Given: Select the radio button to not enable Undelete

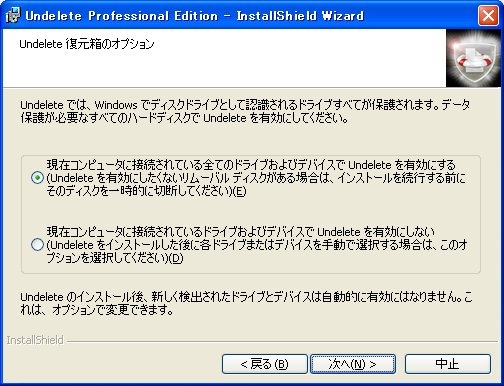Looking at the screenshot, I should coord(37,245).
